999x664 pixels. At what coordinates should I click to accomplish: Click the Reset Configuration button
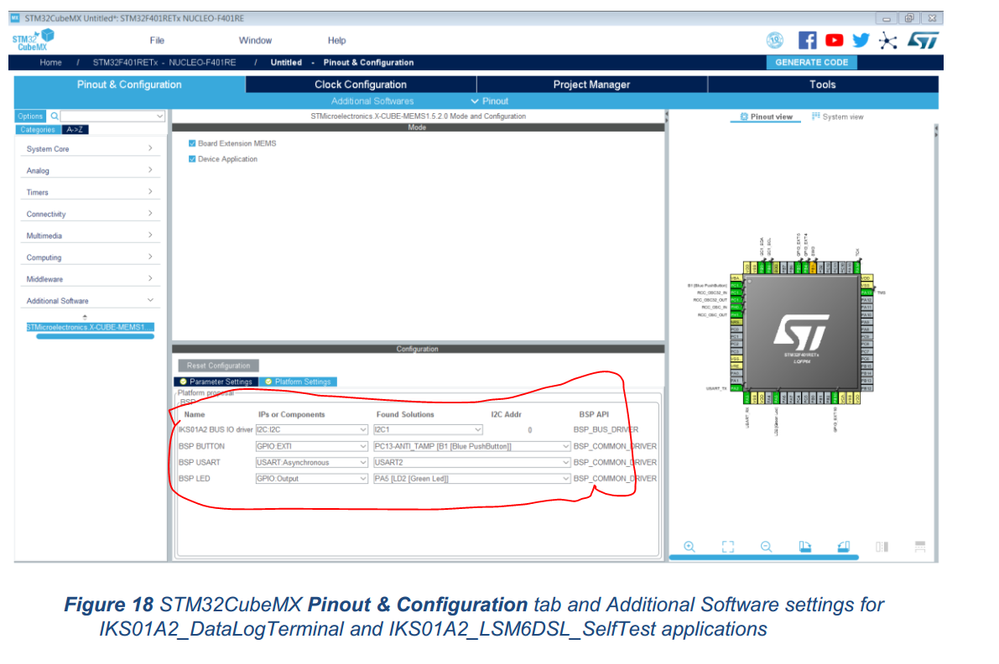click(x=219, y=365)
